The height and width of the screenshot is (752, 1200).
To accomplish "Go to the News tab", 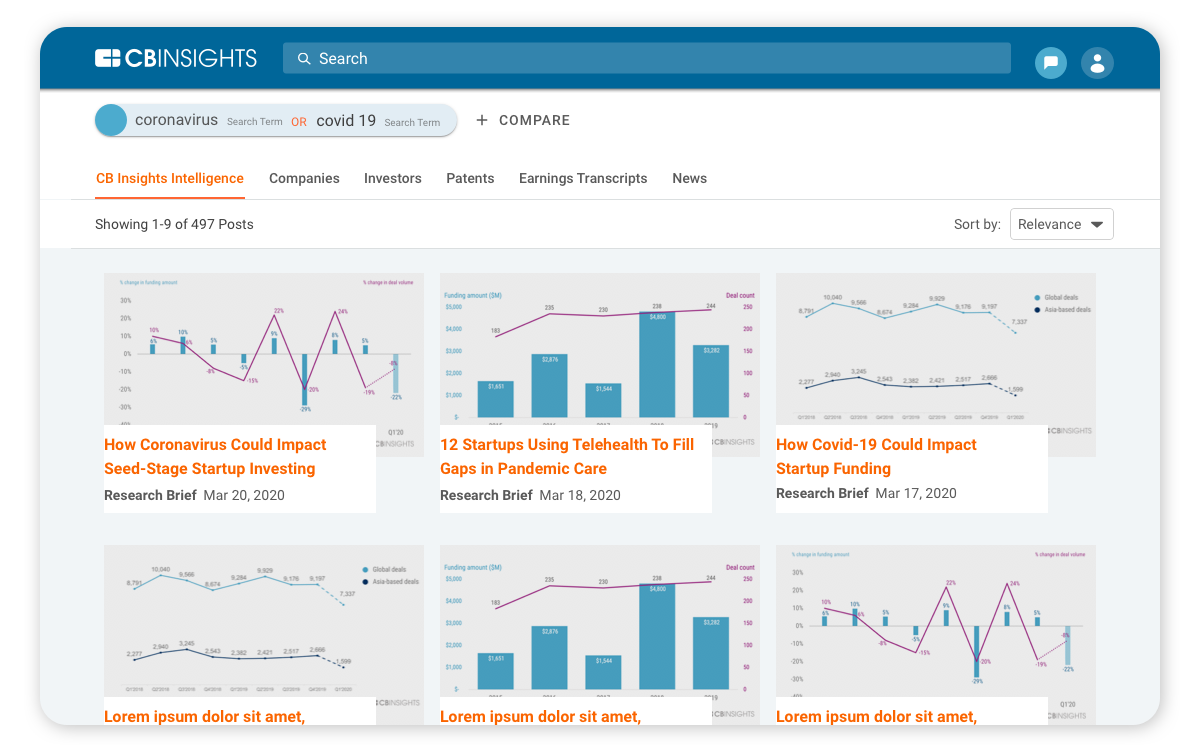I will [690, 178].
